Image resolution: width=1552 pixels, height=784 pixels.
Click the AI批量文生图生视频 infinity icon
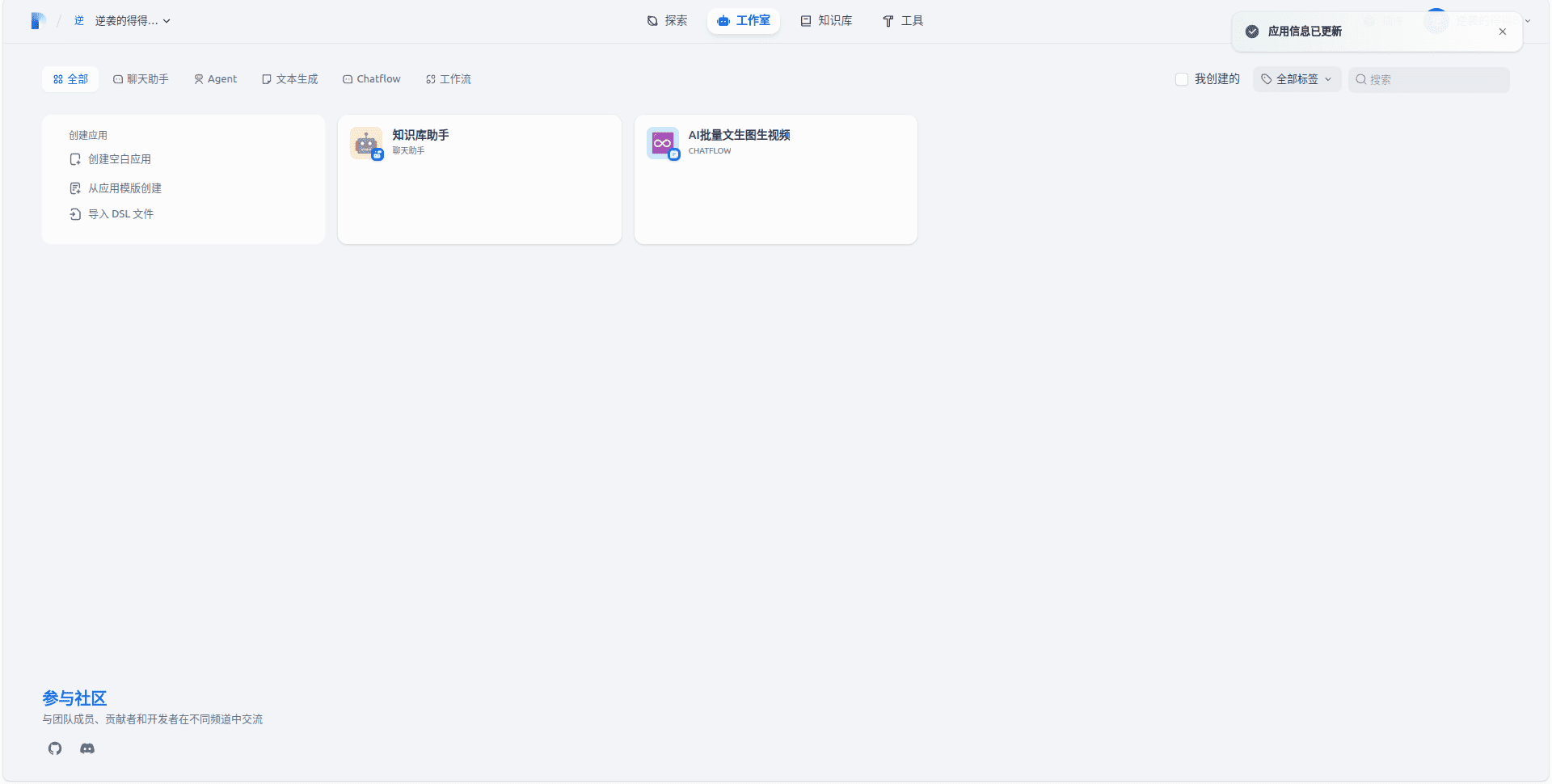tap(662, 143)
